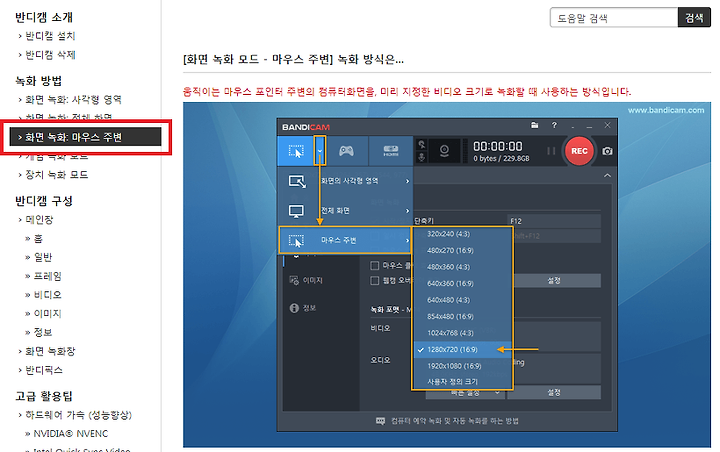The width and height of the screenshot is (720, 452).
Task: Open 하드웨어 가속 (성능향상) sidebar link
Action: click(x=79, y=415)
